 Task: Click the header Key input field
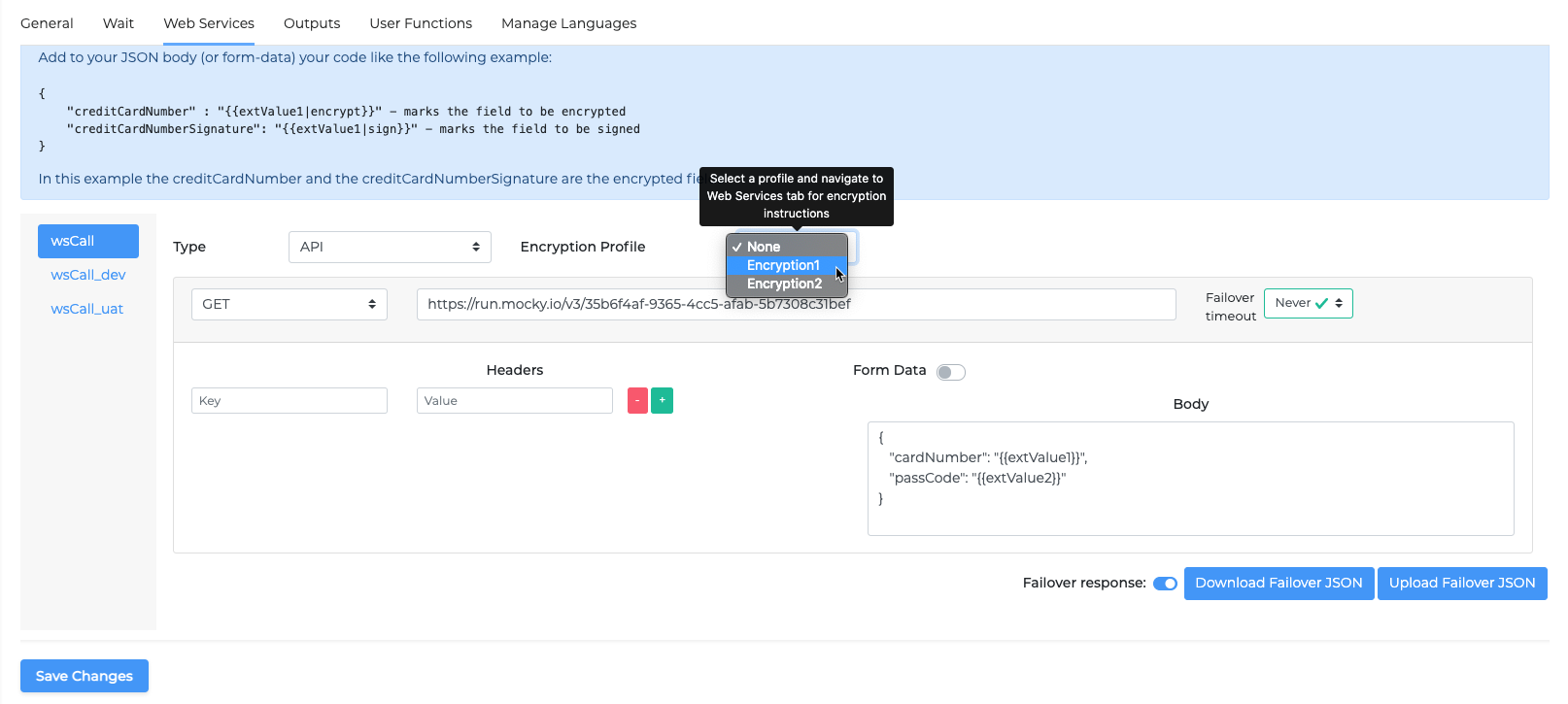coord(289,400)
